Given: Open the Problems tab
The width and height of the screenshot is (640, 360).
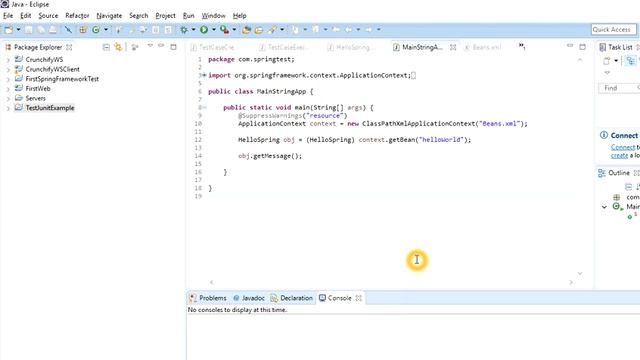Looking at the screenshot, I should tap(208, 298).
